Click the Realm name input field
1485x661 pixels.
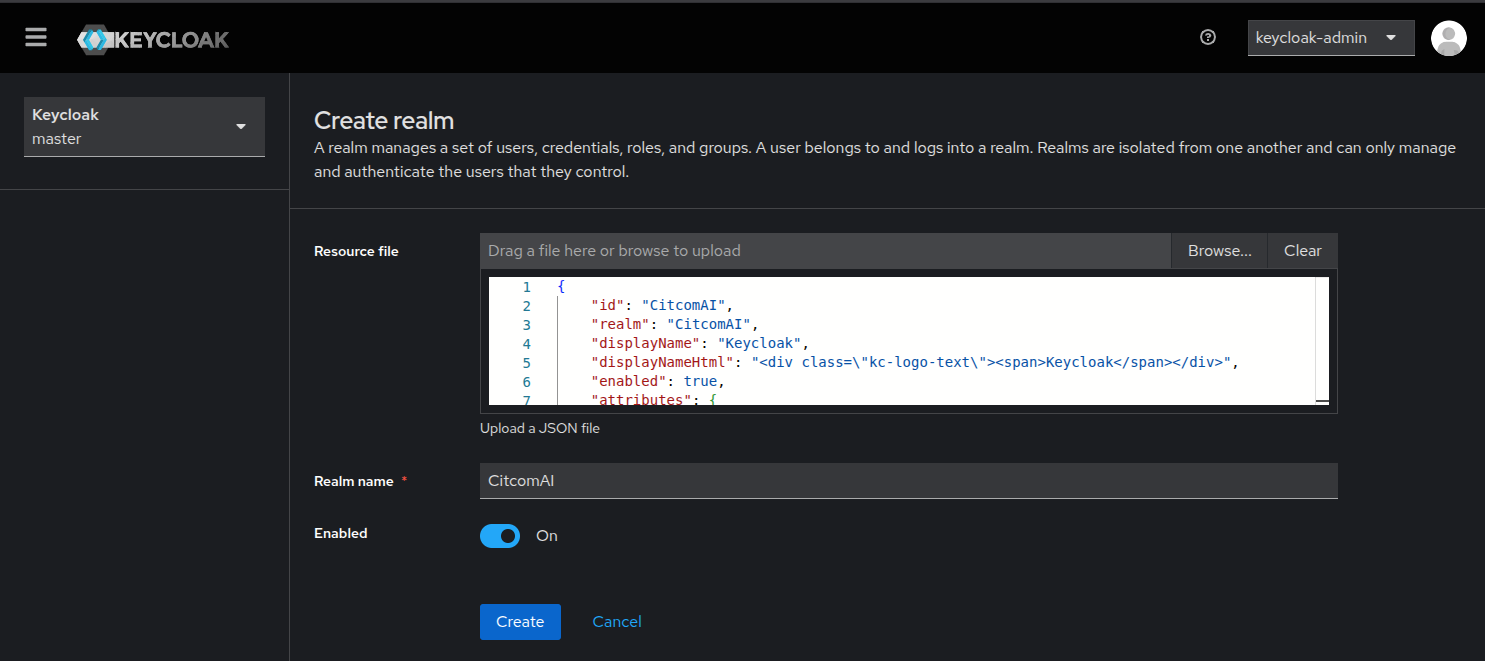click(909, 481)
